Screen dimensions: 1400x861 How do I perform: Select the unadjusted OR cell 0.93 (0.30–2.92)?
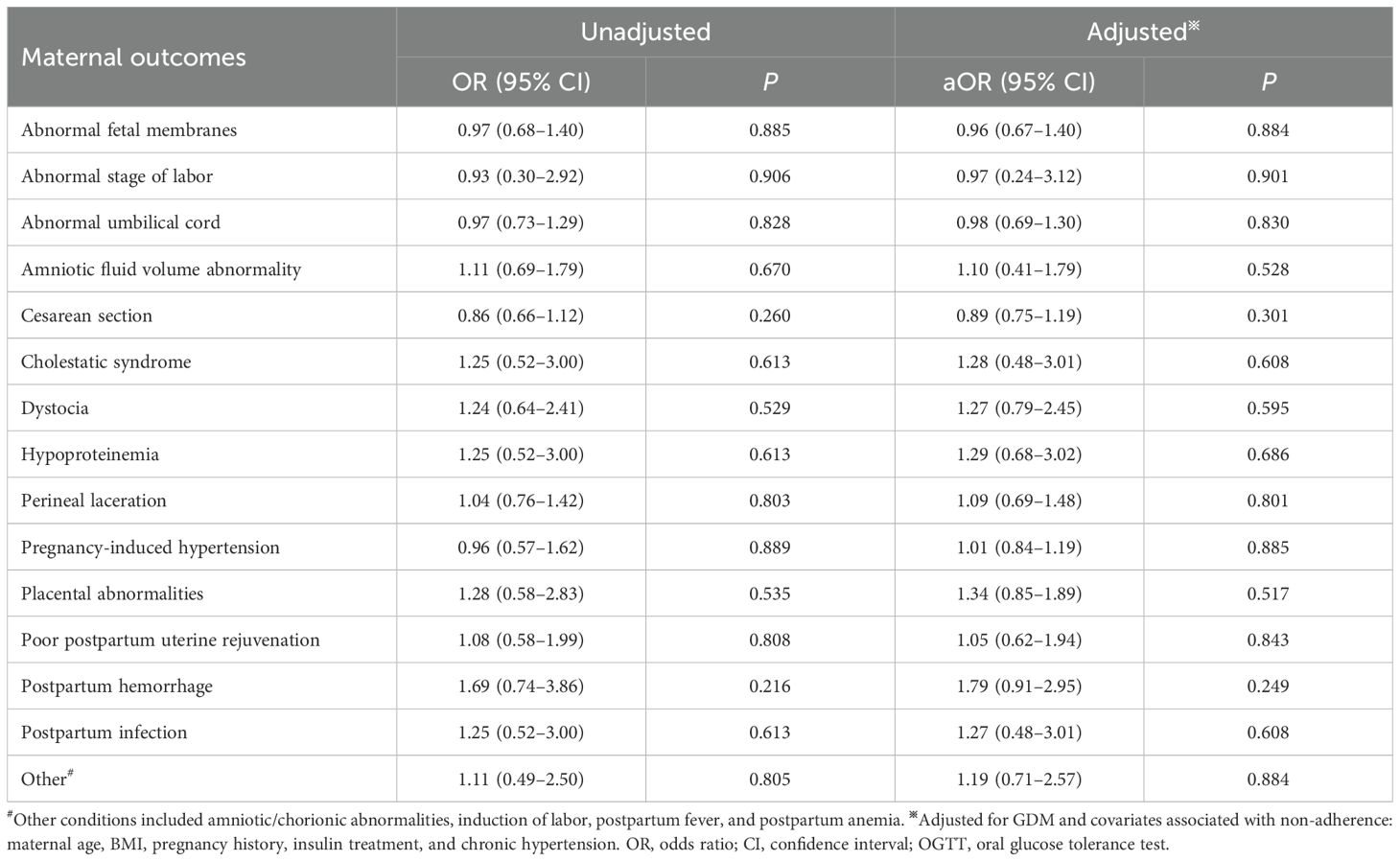click(521, 176)
